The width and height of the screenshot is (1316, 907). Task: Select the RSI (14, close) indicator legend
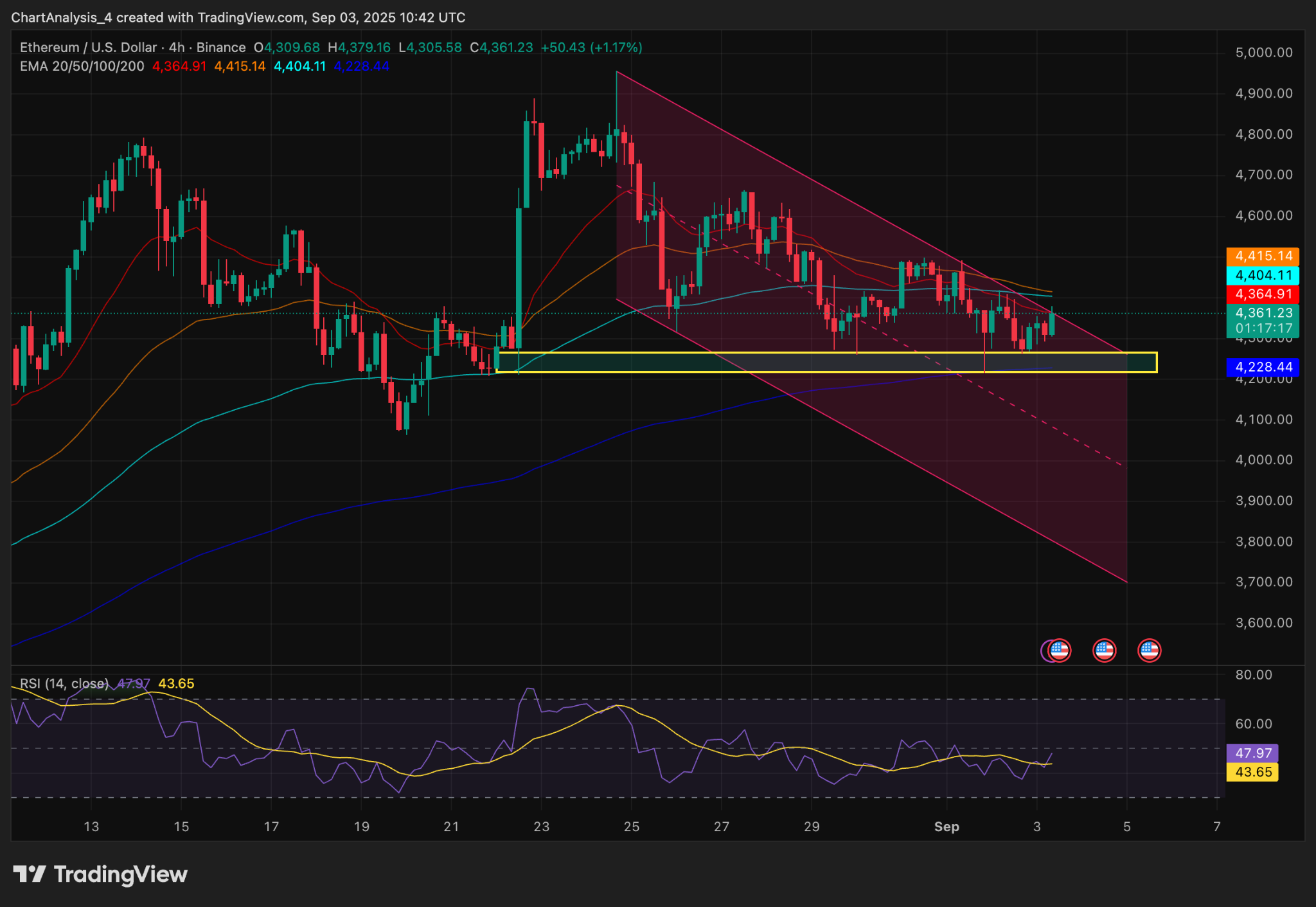64,683
